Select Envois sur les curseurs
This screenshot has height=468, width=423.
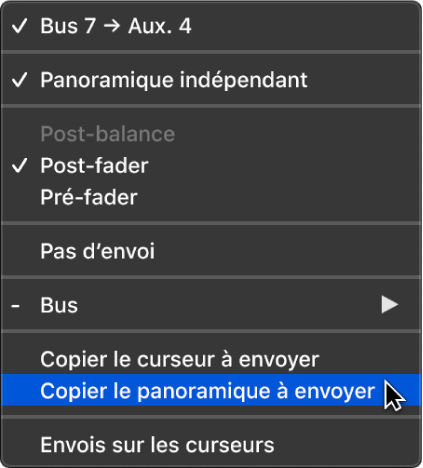(211, 445)
